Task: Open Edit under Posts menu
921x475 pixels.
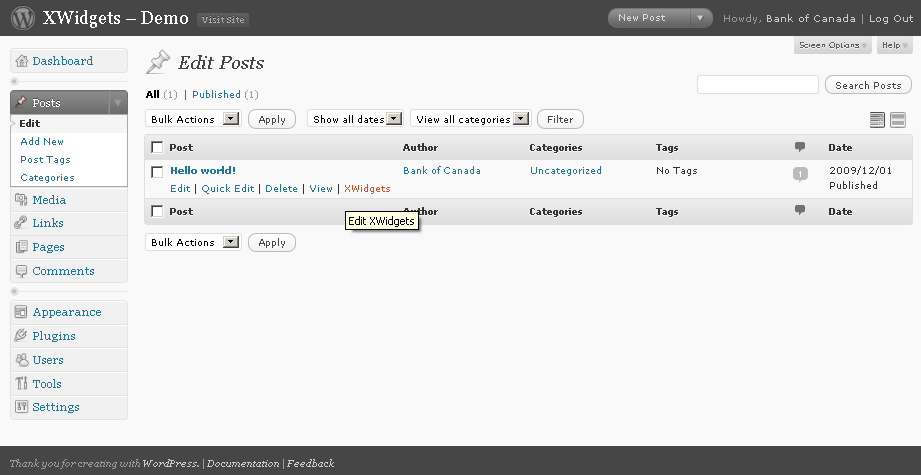Action: pos(29,123)
